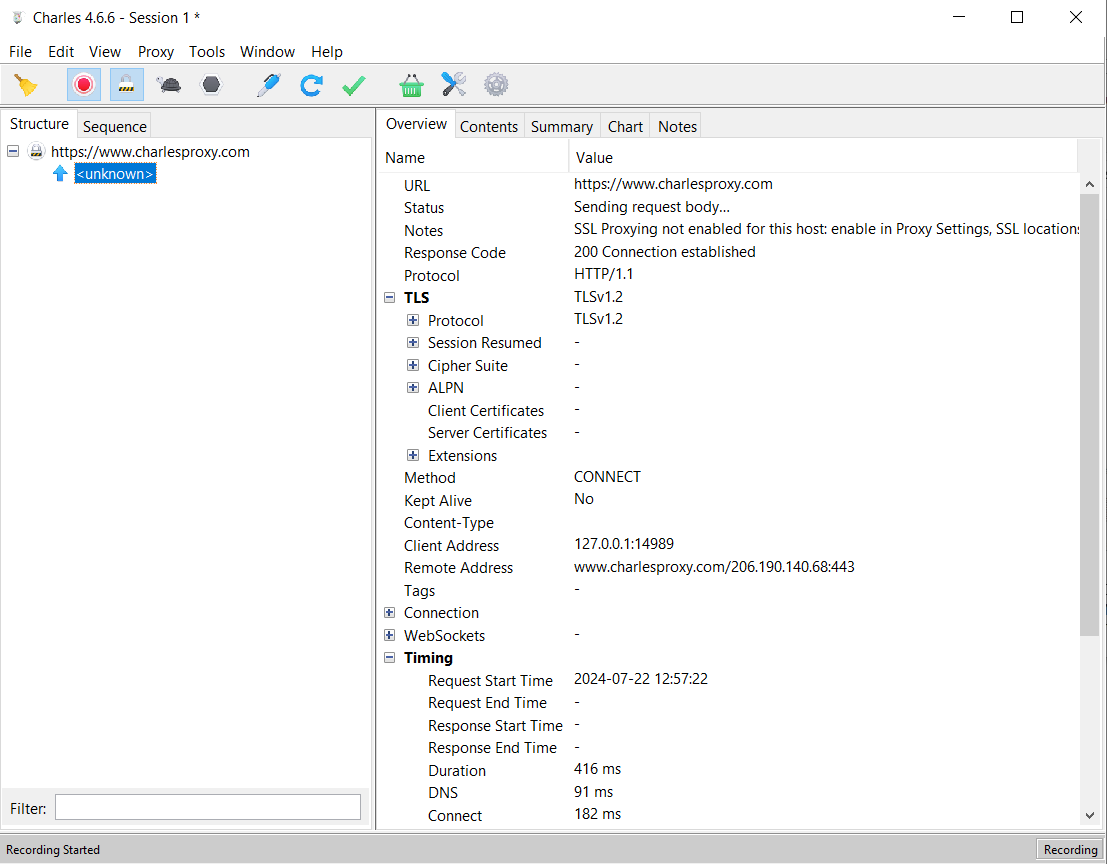Screen dimensions: 1107x864
Task: Expand the Cipher Suite entry
Action: click(x=413, y=365)
